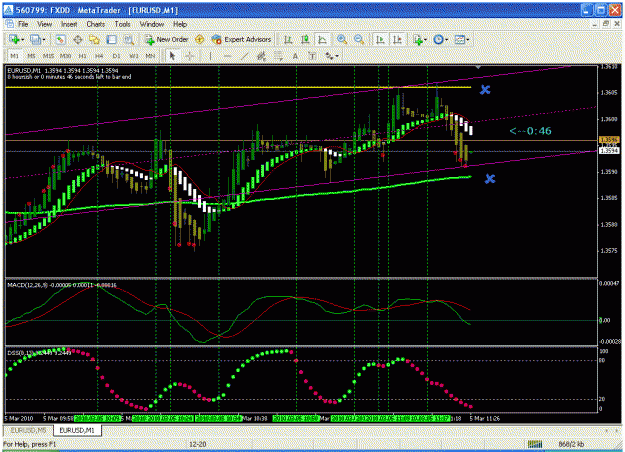Image resolution: width=625 pixels, height=452 pixels.
Task: Click the upper blue X marker
Action: 485,90
